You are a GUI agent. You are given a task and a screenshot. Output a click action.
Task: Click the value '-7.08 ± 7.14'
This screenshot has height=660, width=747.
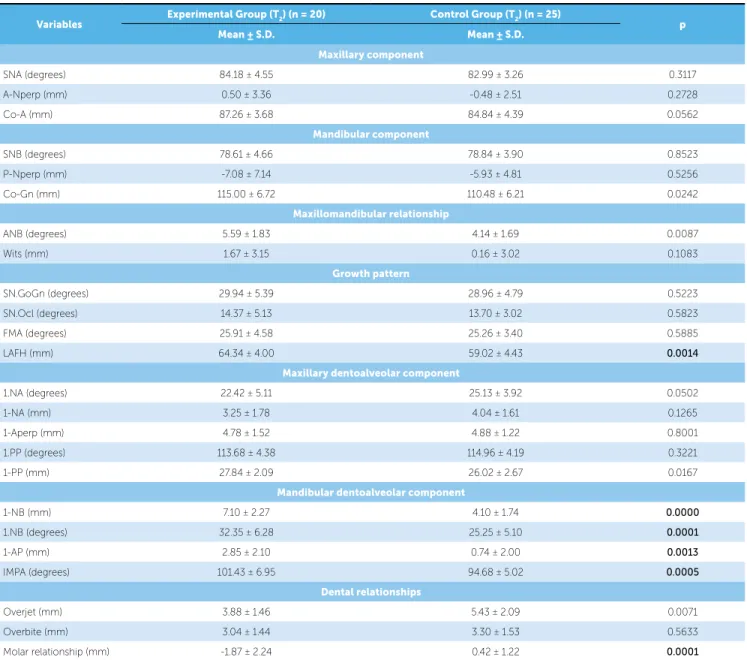click(x=246, y=174)
